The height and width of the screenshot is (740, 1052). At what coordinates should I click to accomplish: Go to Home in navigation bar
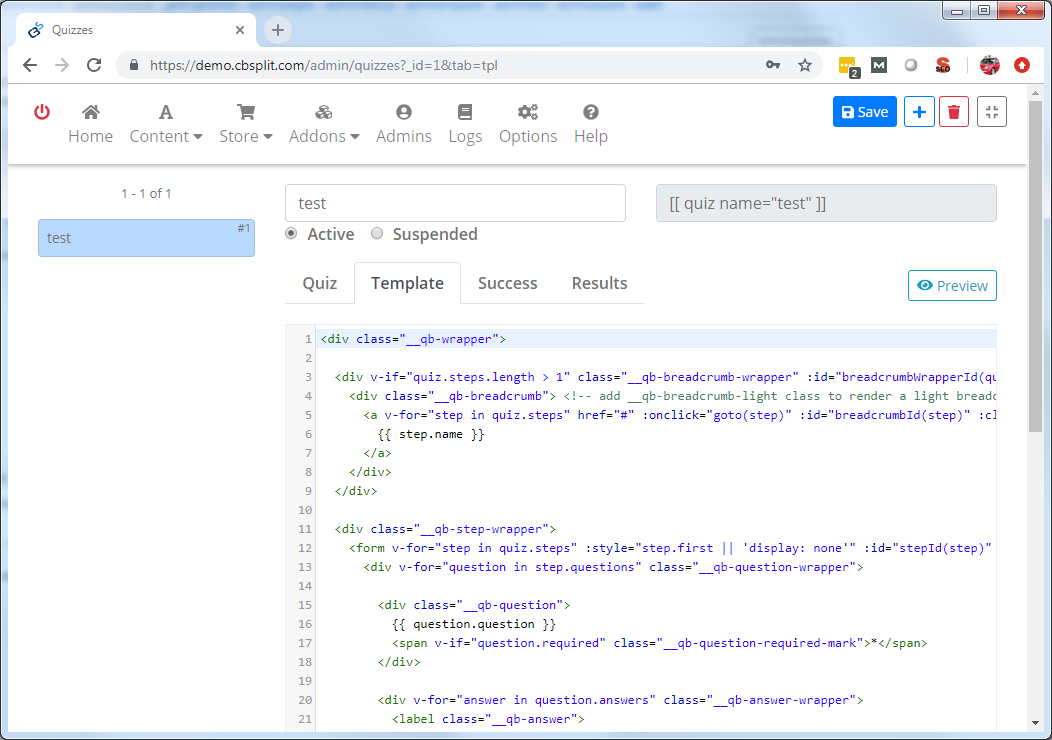(x=90, y=124)
